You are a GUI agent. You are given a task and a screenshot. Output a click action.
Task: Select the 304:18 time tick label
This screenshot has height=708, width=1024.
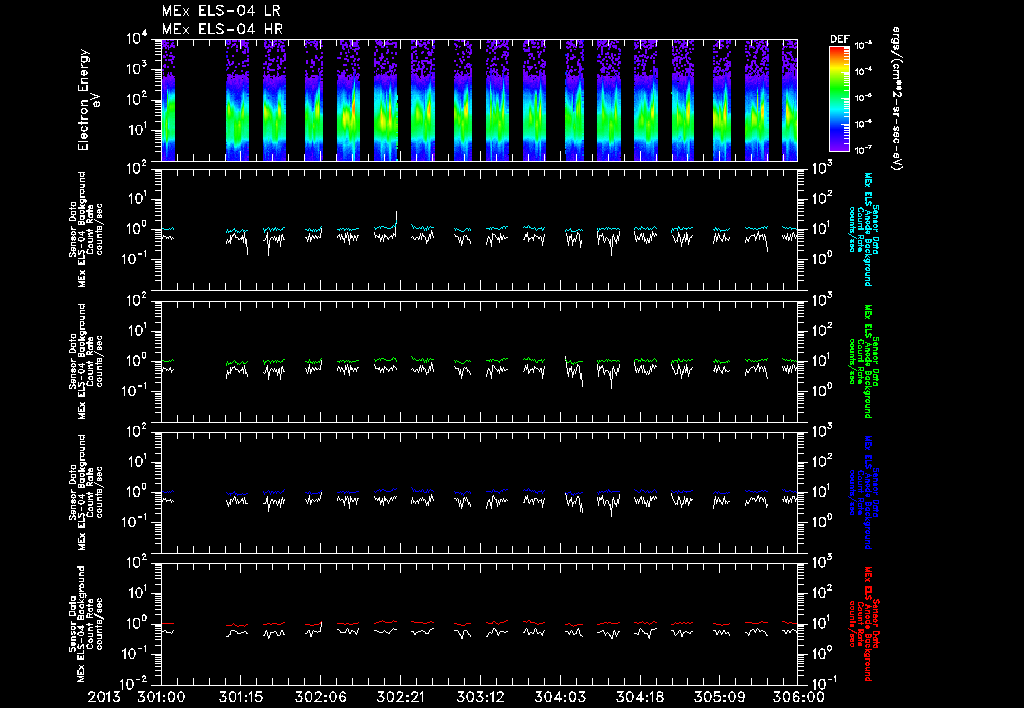(x=639, y=698)
